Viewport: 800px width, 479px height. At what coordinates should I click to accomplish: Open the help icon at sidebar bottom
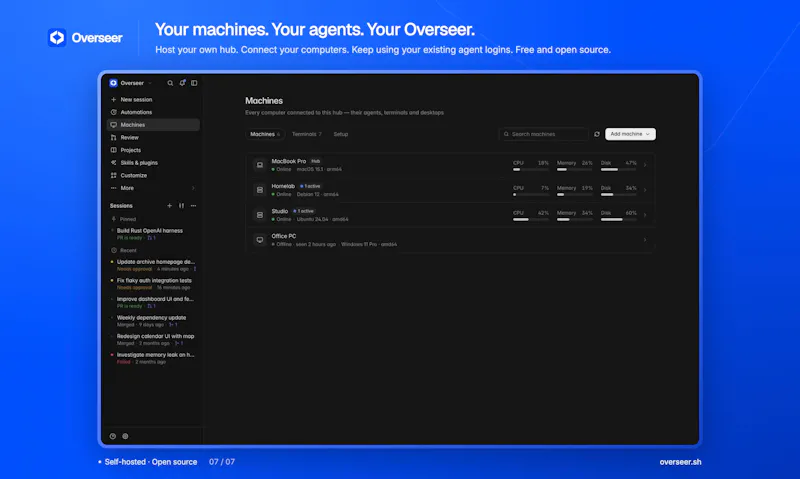[x=113, y=436]
